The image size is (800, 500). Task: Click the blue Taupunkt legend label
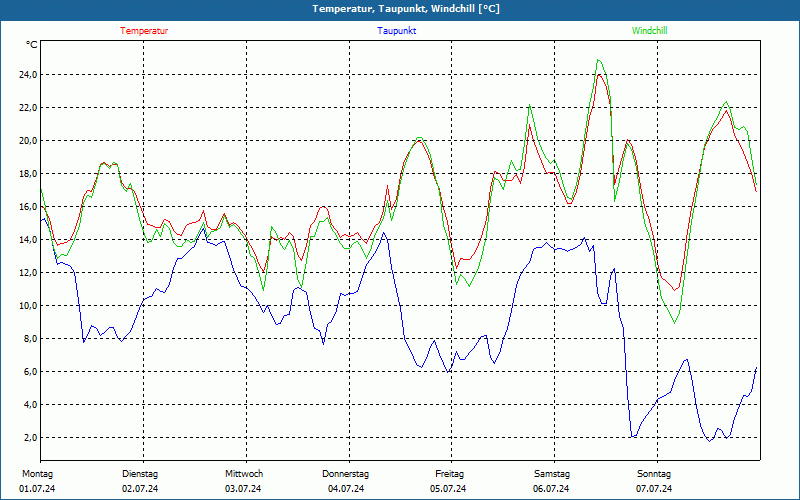pyautogui.click(x=396, y=31)
